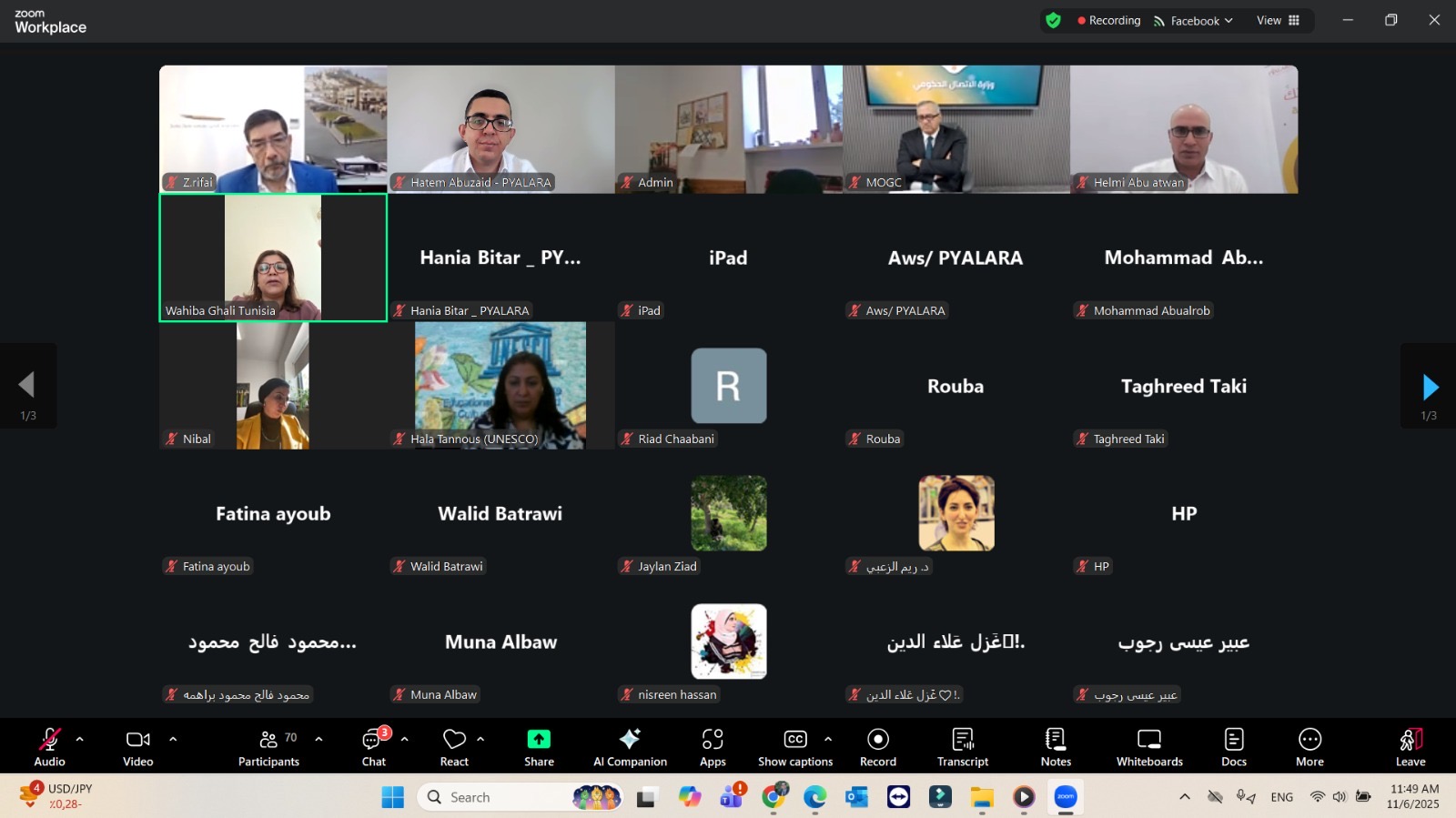
Task: Open the More options menu
Action: pyautogui.click(x=1309, y=746)
